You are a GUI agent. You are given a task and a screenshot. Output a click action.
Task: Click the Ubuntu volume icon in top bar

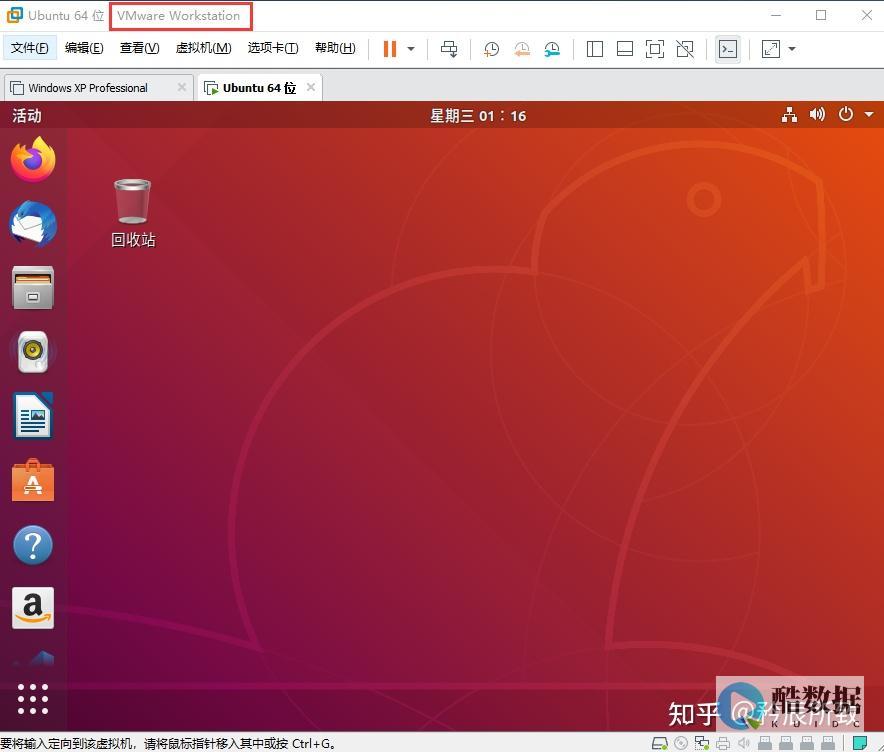817,115
